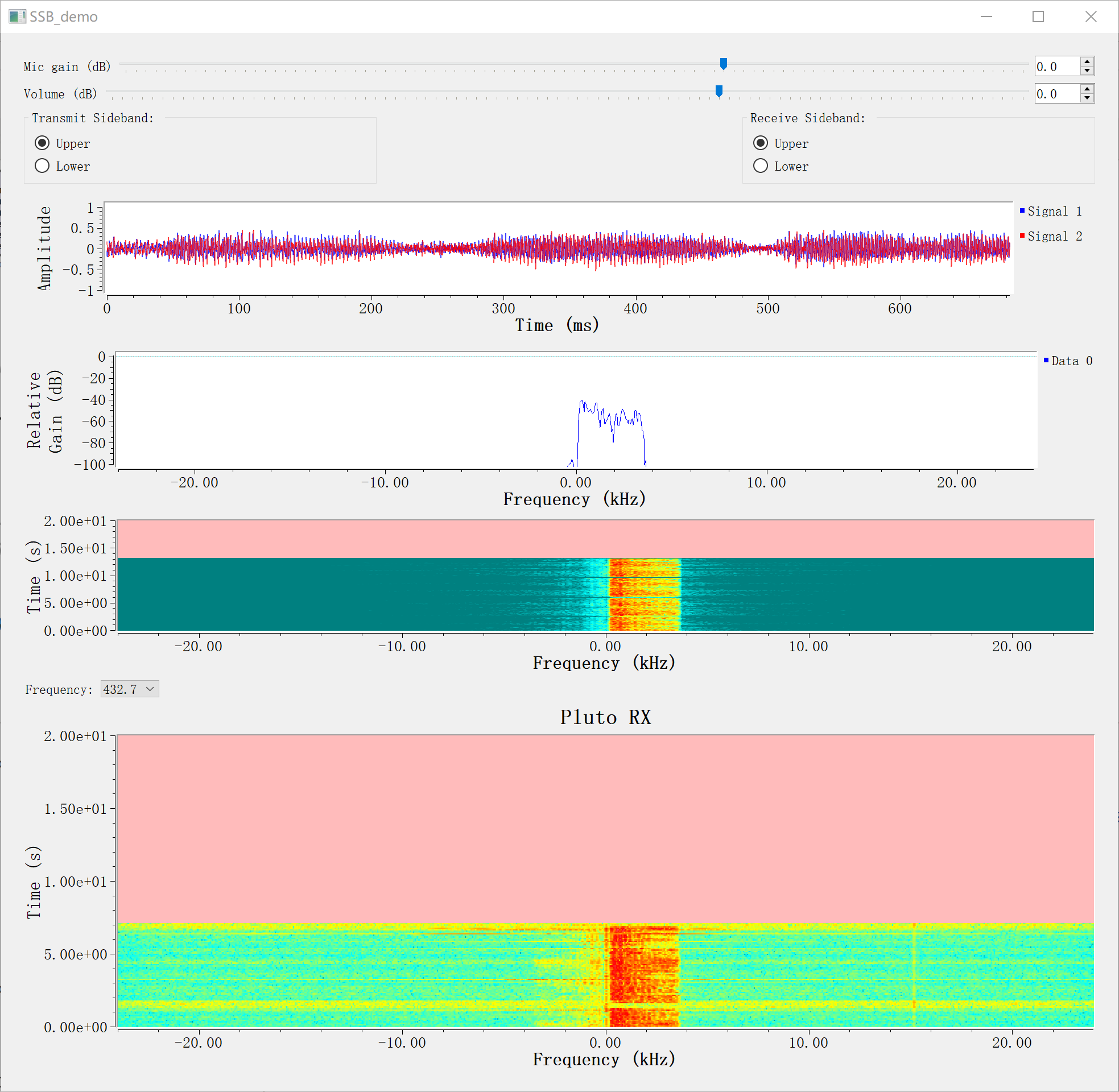This screenshot has width=1119, height=1092.
Task: Minimize the SSB_demo window
Action: [x=986, y=16]
